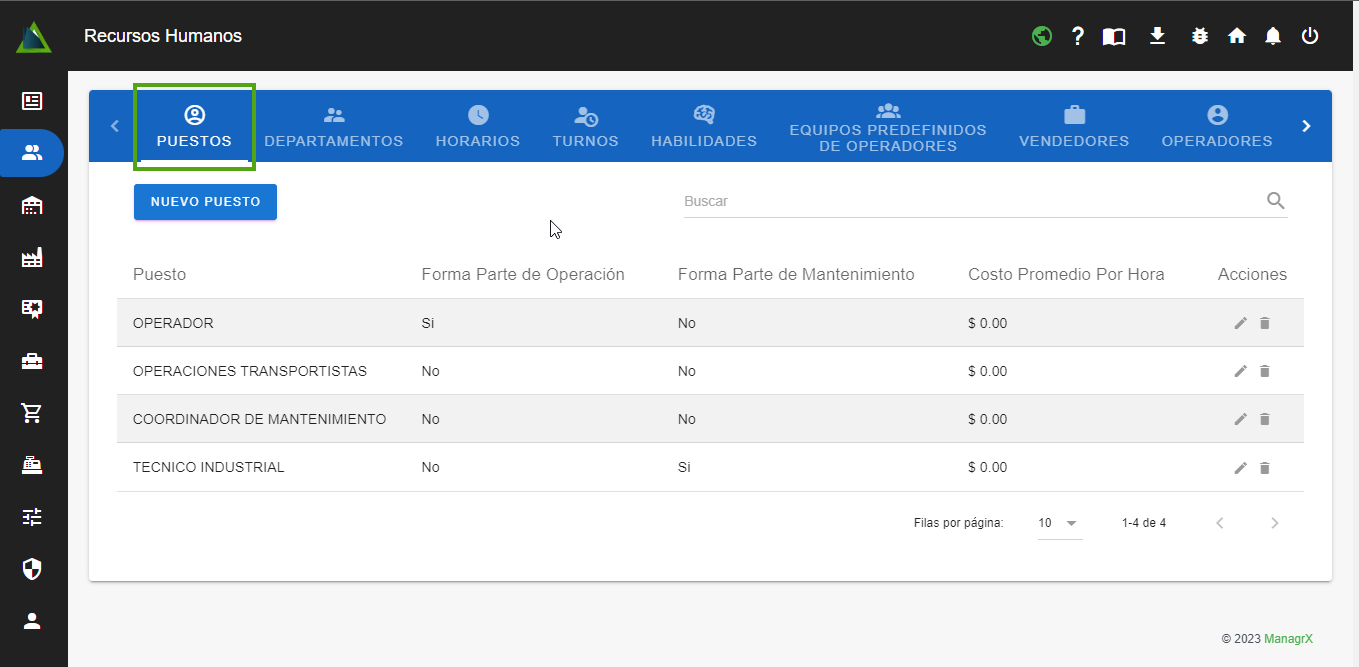Viewport: 1359px width, 667px height.
Task: Open the Habilidades tab
Action: pos(704,127)
